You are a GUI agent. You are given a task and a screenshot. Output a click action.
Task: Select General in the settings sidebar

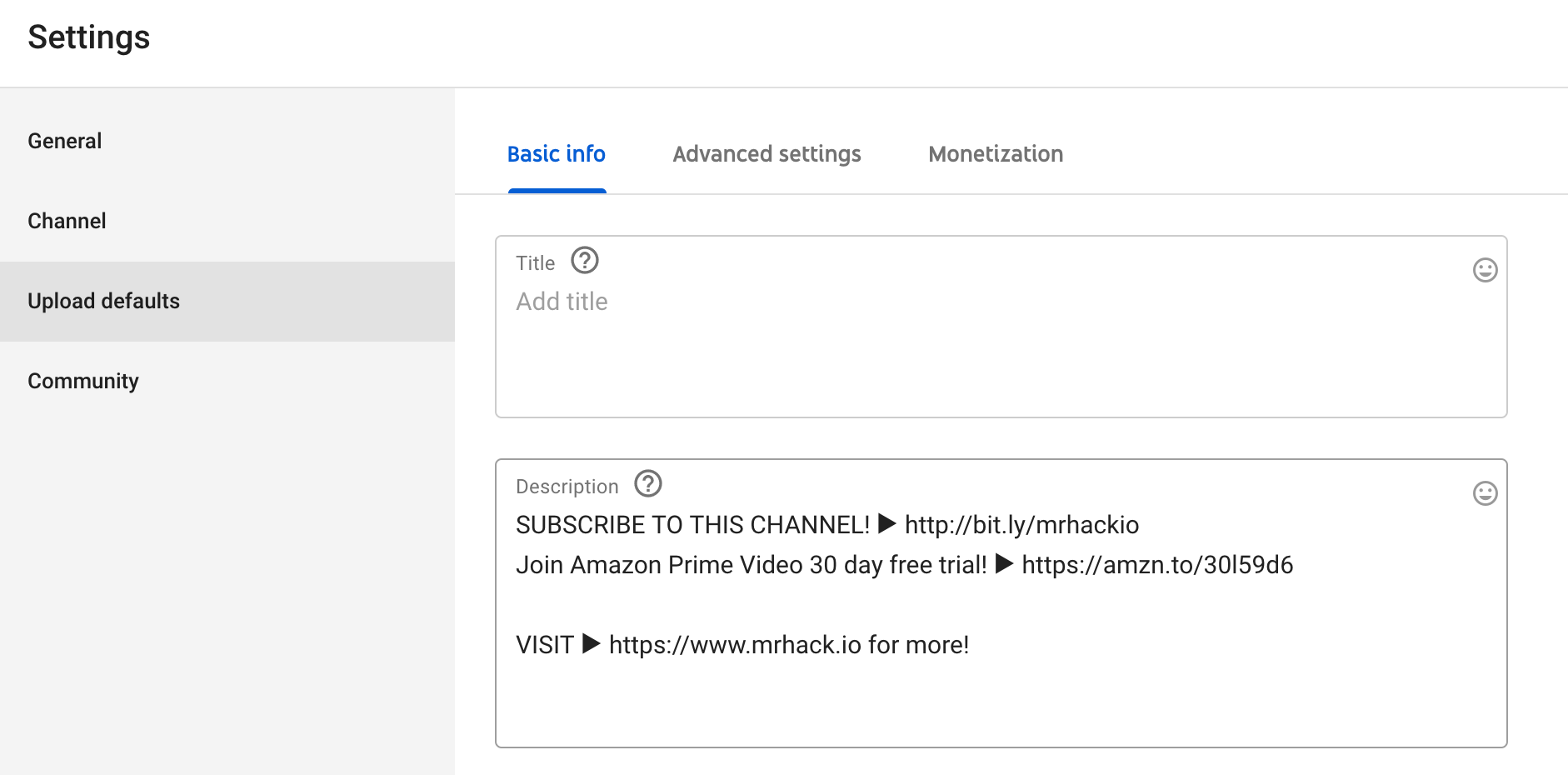click(65, 141)
